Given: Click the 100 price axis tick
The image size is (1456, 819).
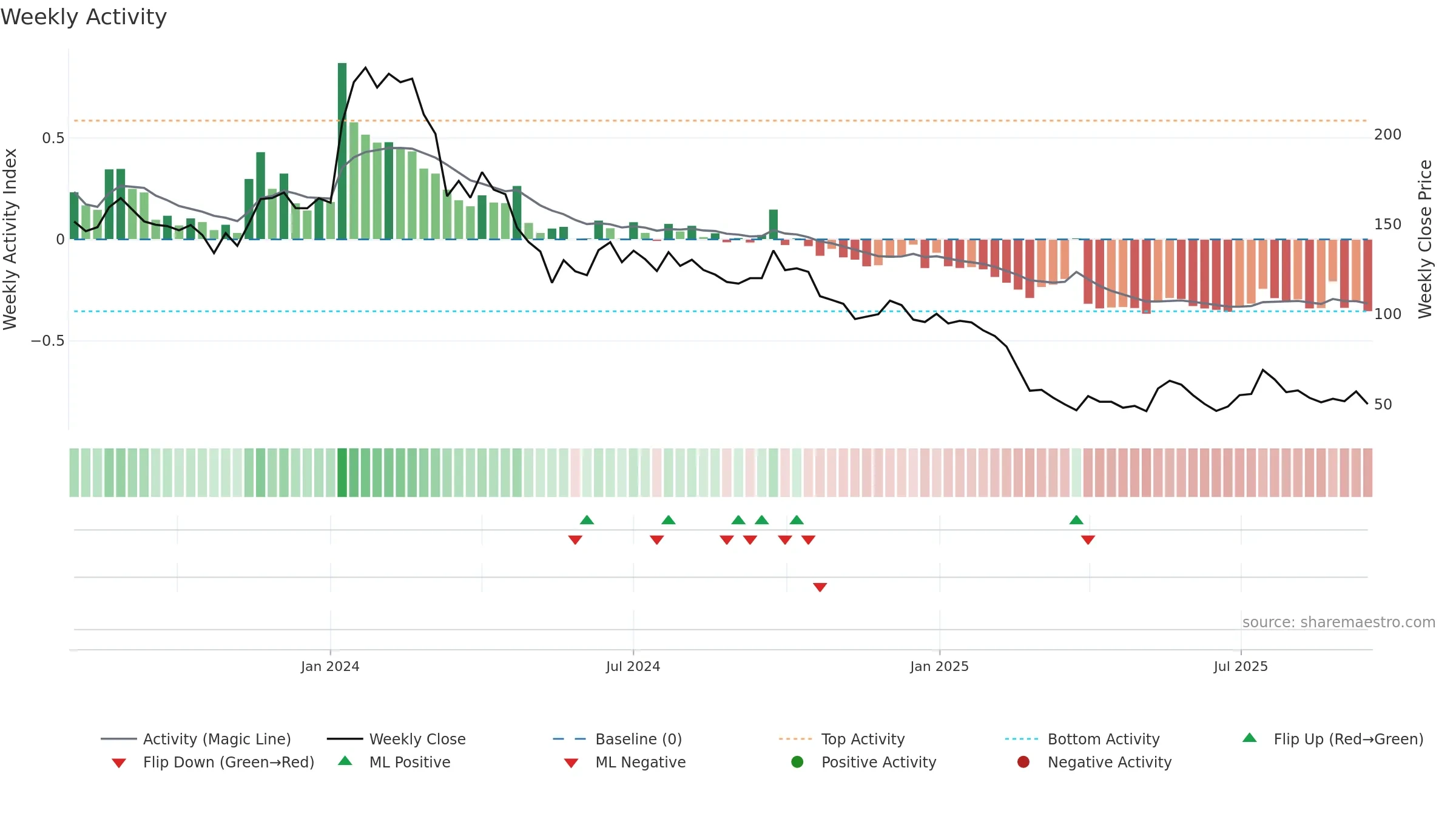Looking at the screenshot, I should point(1387,314).
